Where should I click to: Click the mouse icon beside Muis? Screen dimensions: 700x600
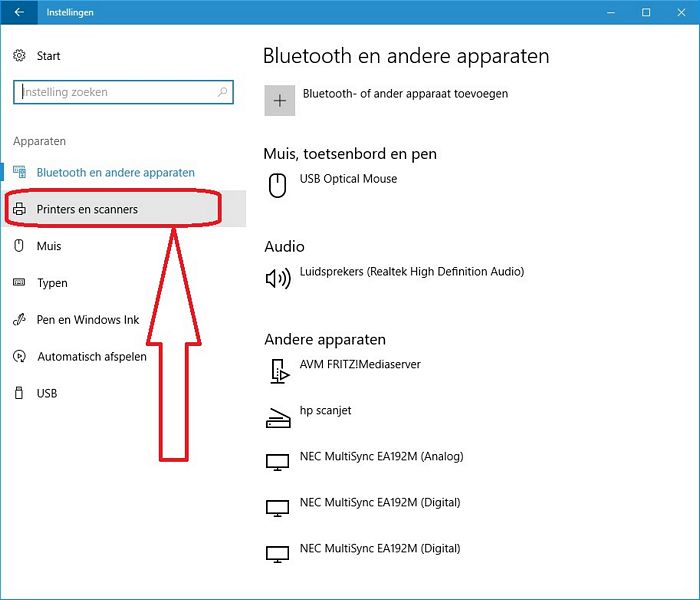pos(19,246)
